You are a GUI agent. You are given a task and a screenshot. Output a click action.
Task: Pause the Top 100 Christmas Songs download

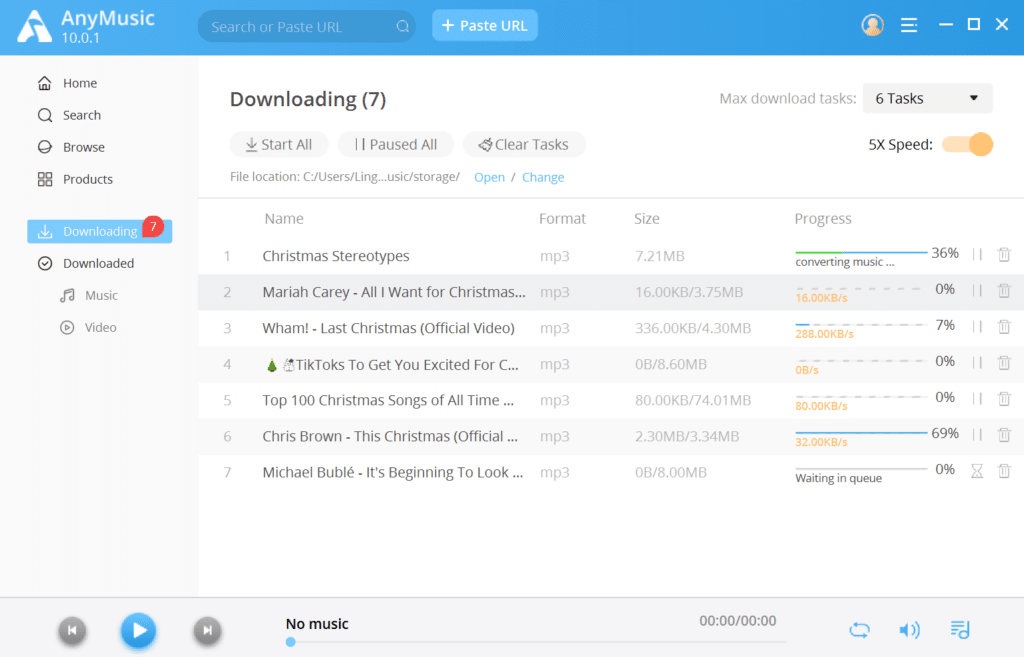tap(977, 398)
